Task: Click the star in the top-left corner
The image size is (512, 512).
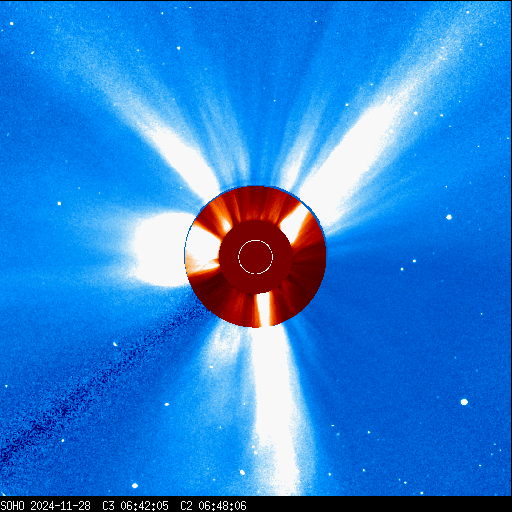Action: point(12,24)
